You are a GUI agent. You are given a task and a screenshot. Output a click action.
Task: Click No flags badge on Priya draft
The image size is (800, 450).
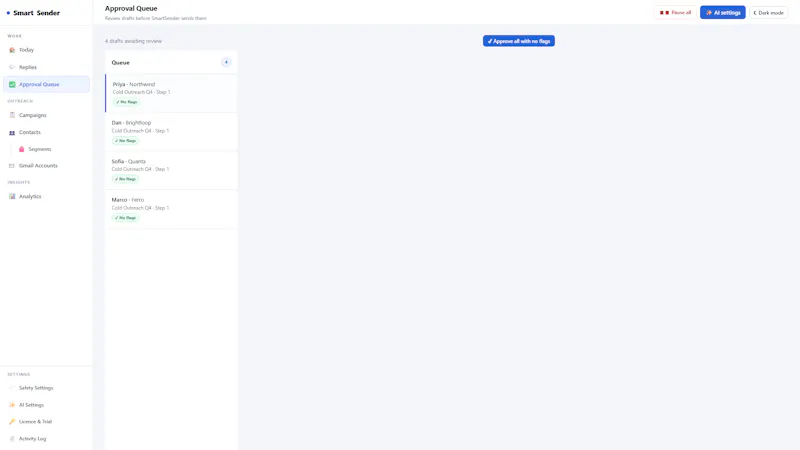pos(126,102)
